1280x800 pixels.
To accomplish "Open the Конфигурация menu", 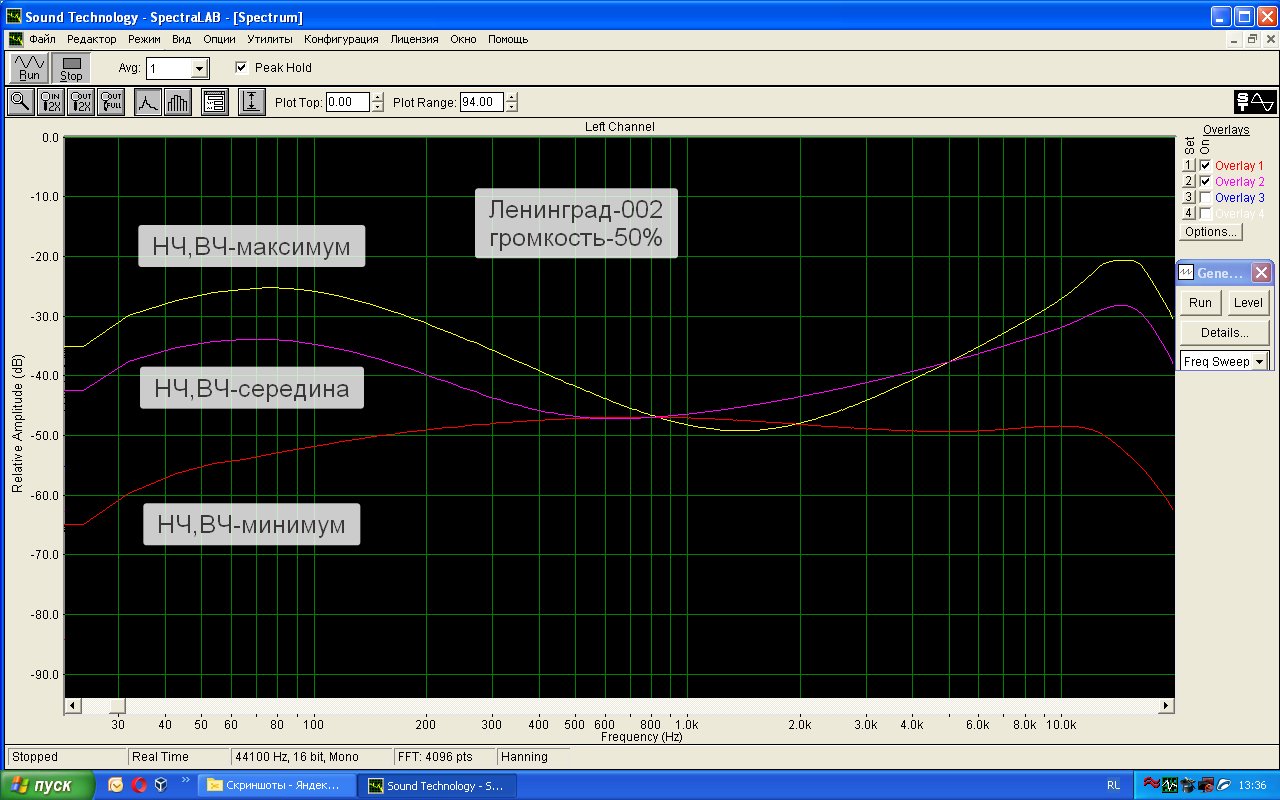I will coord(341,39).
